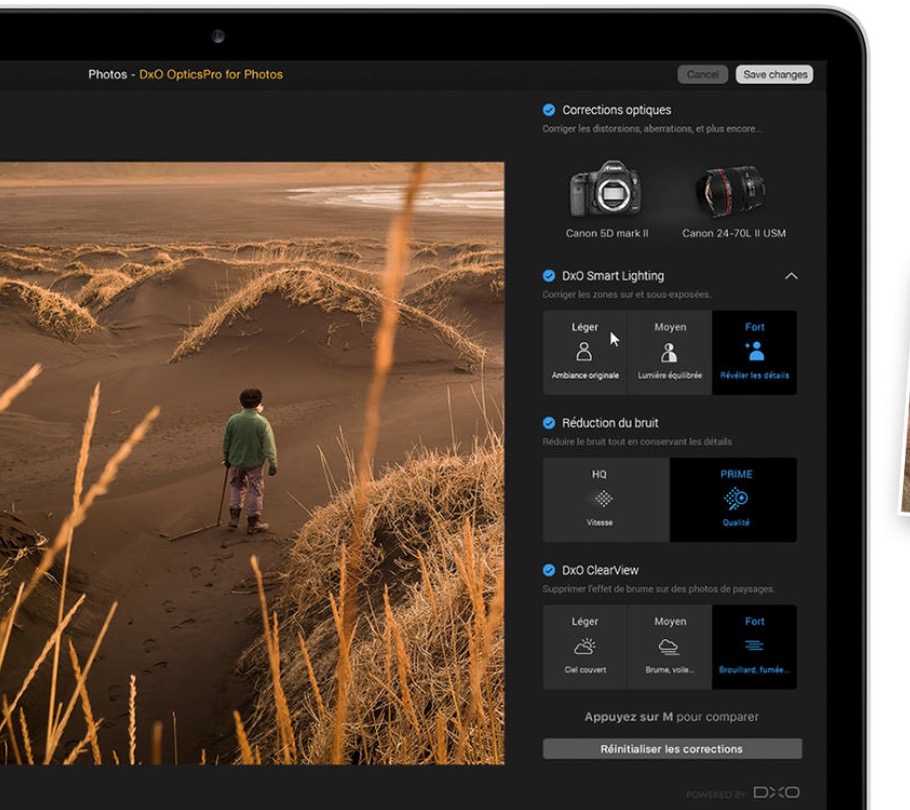This screenshot has width=910, height=810.
Task: Select ClearView Moyen cloud icon
Action: pos(669,646)
